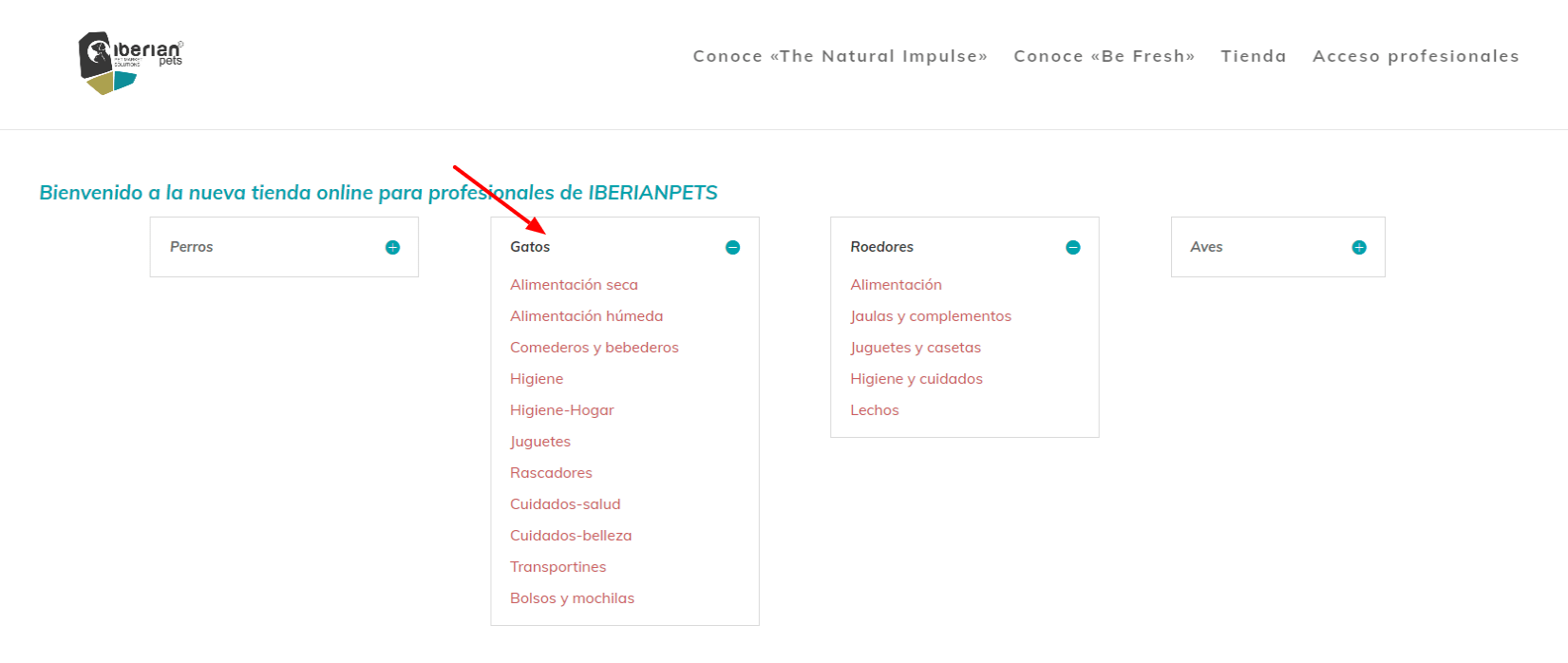Viewport: 1568px width, 663px height.
Task: Open Alimentación húmeda link
Action: pos(586,316)
